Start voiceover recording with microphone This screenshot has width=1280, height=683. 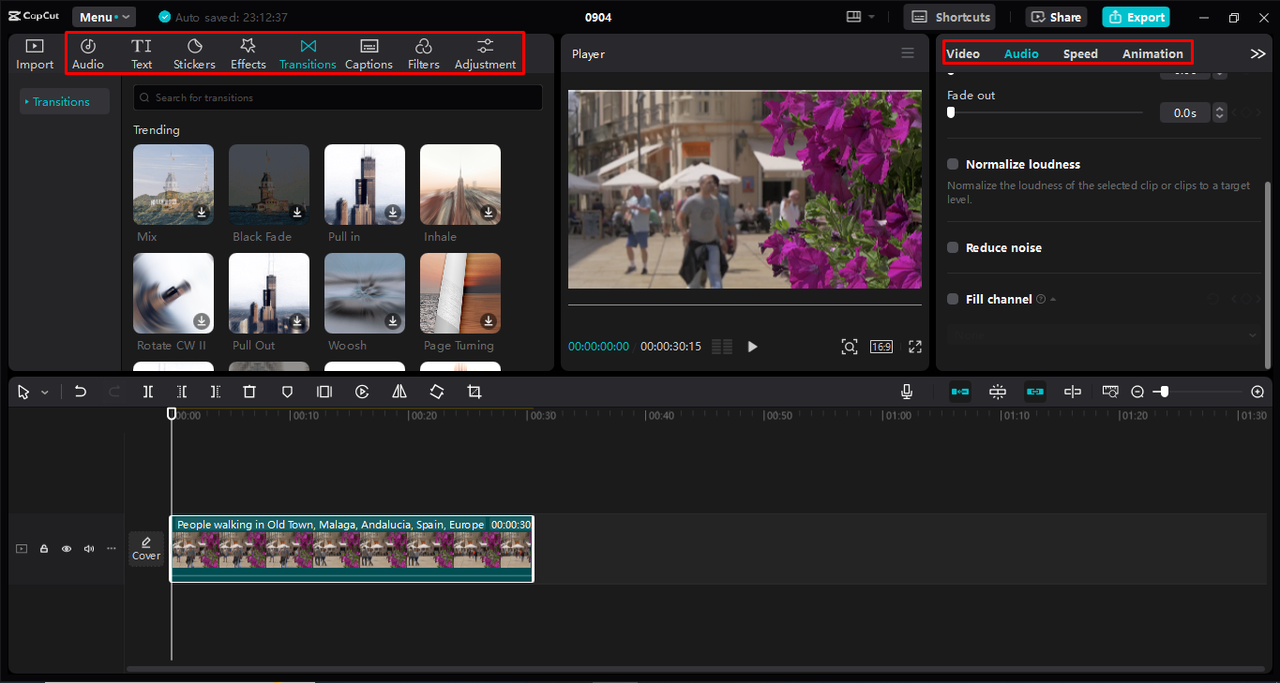point(907,392)
